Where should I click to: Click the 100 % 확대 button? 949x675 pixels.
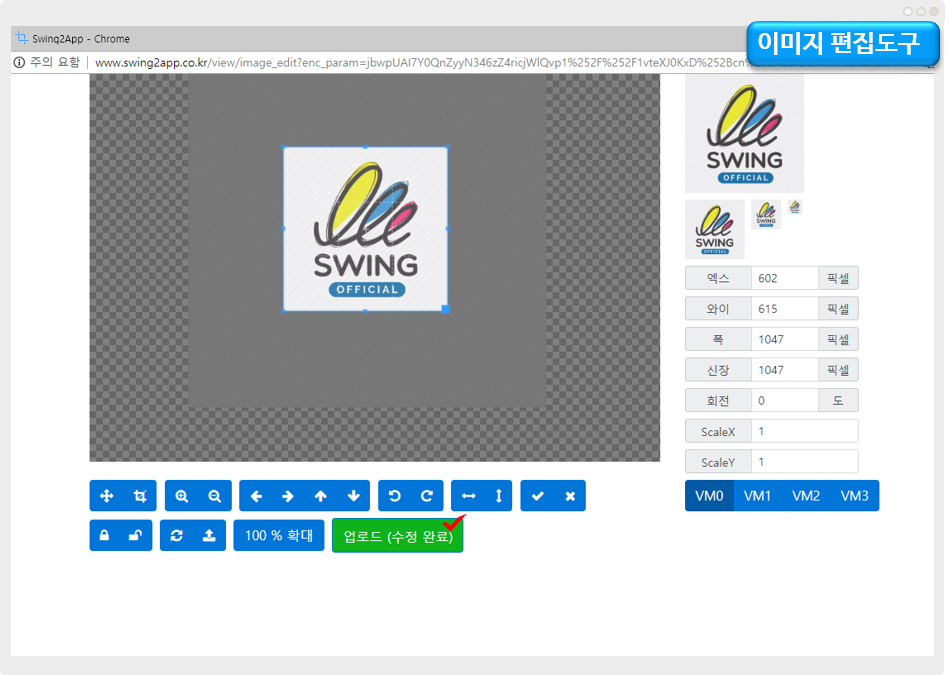279,535
